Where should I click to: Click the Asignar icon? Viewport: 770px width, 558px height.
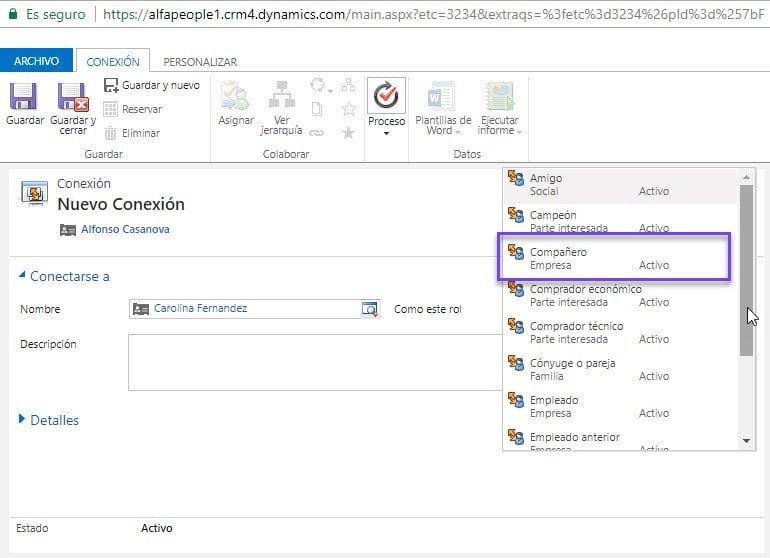tap(235, 96)
